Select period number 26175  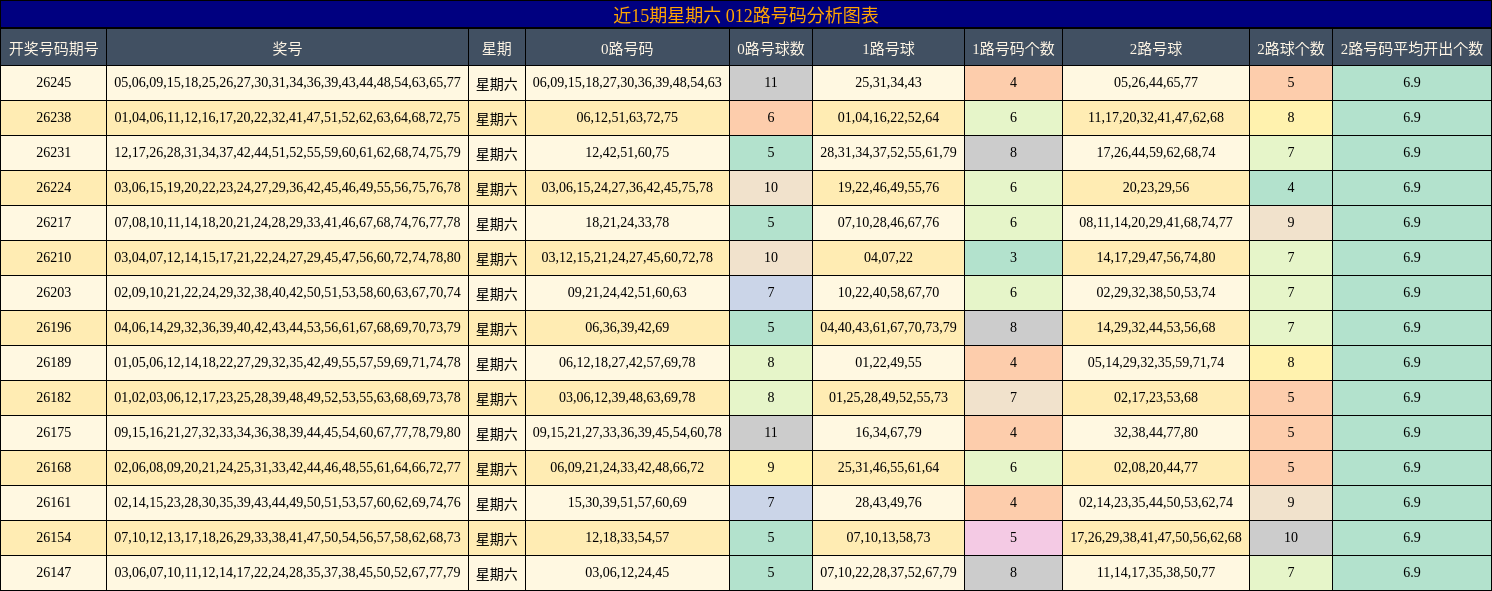click(x=53, y=433)
